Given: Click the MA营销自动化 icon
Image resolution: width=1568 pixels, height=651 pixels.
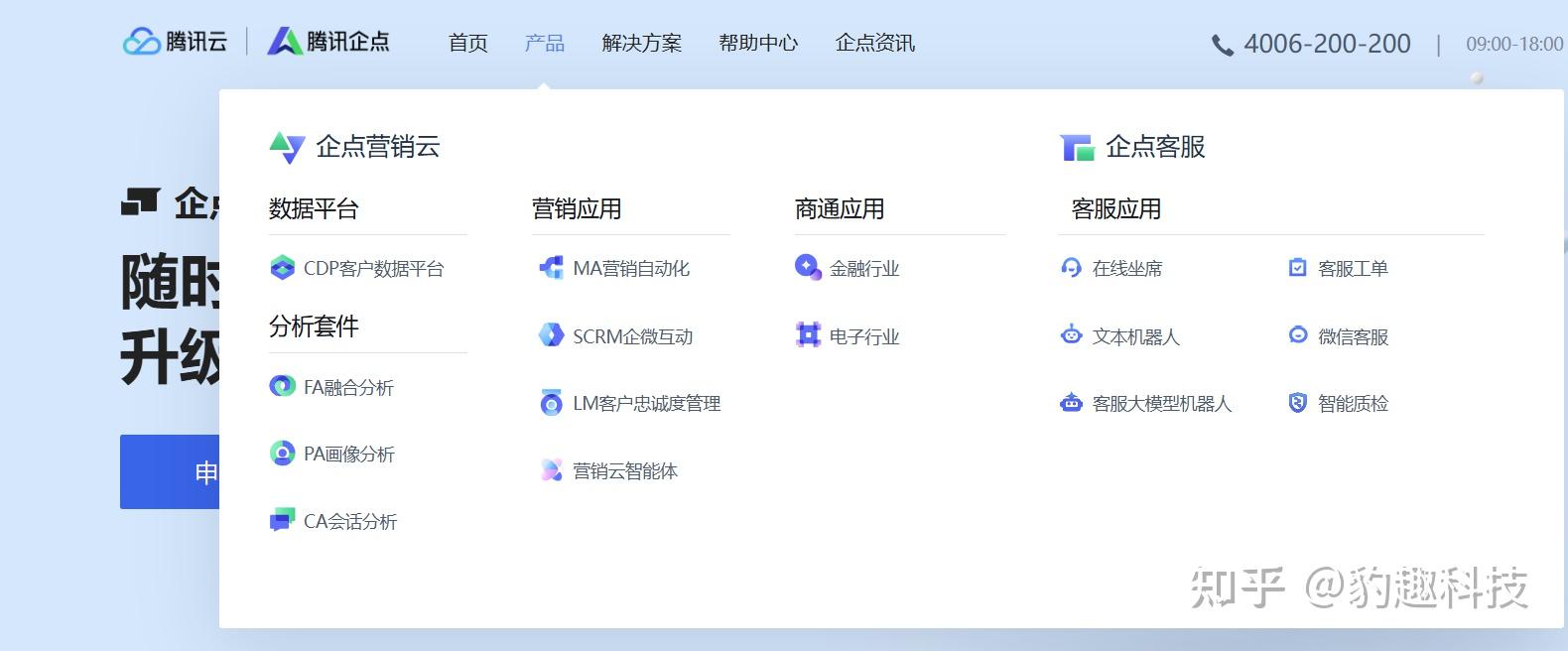Looking at the screenshot, I should click(551, 268).
